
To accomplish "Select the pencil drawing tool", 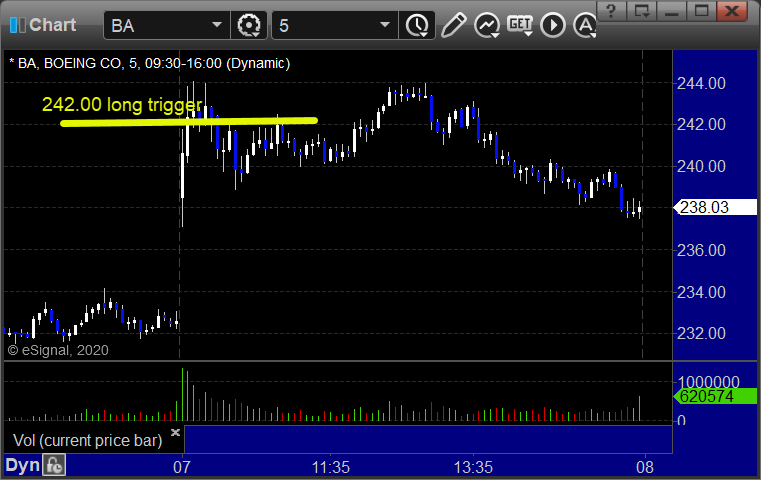I will 453,25.
